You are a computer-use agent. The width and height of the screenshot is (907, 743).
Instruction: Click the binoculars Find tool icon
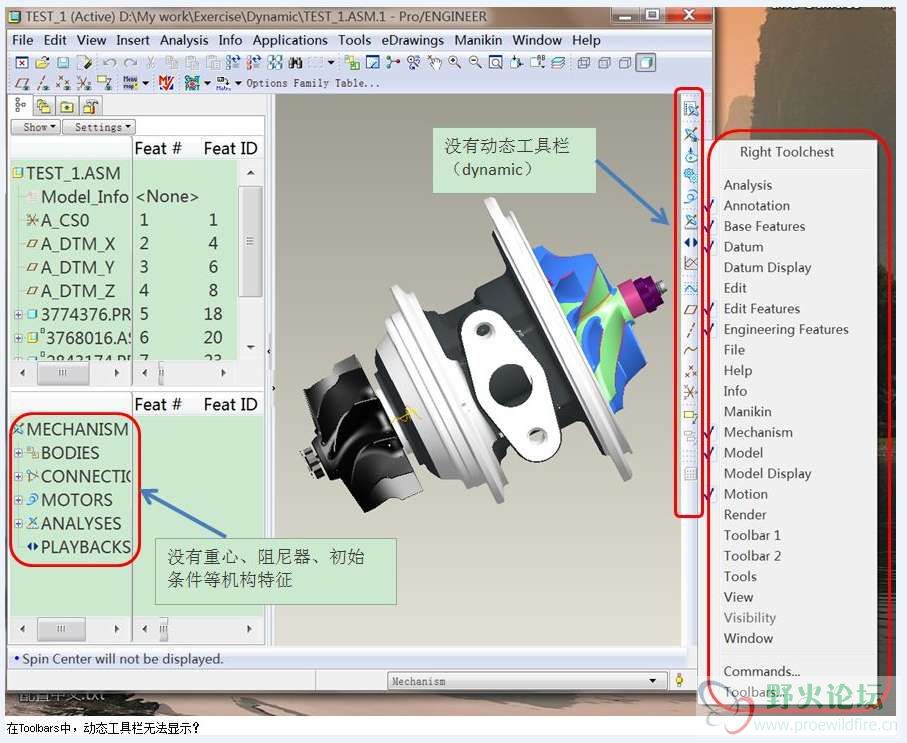pyautogui.click(x=296, y=62)
